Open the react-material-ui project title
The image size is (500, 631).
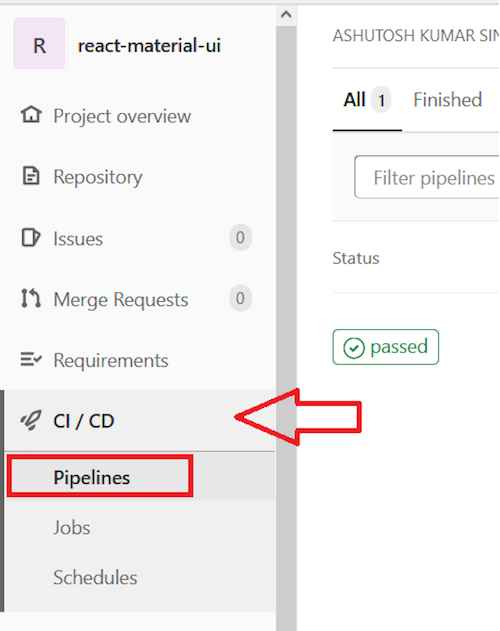(149, 45)
